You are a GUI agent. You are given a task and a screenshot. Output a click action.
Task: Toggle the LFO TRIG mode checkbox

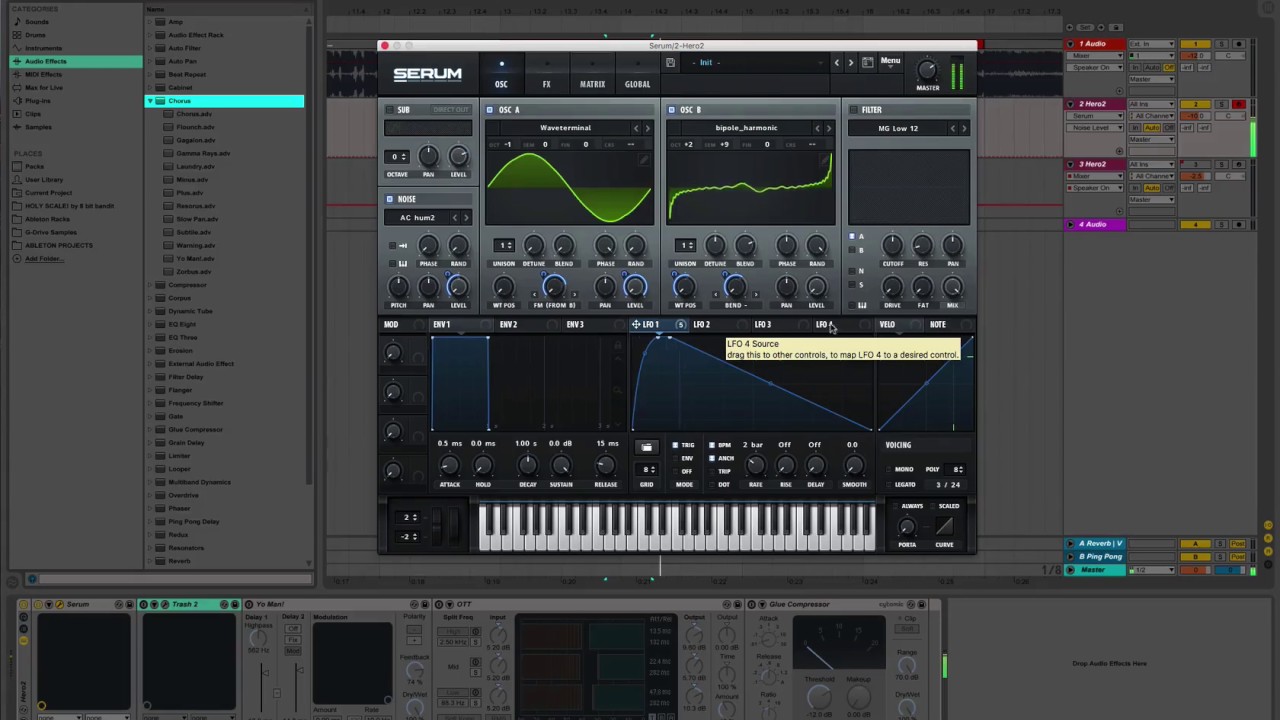click(675, 445)
